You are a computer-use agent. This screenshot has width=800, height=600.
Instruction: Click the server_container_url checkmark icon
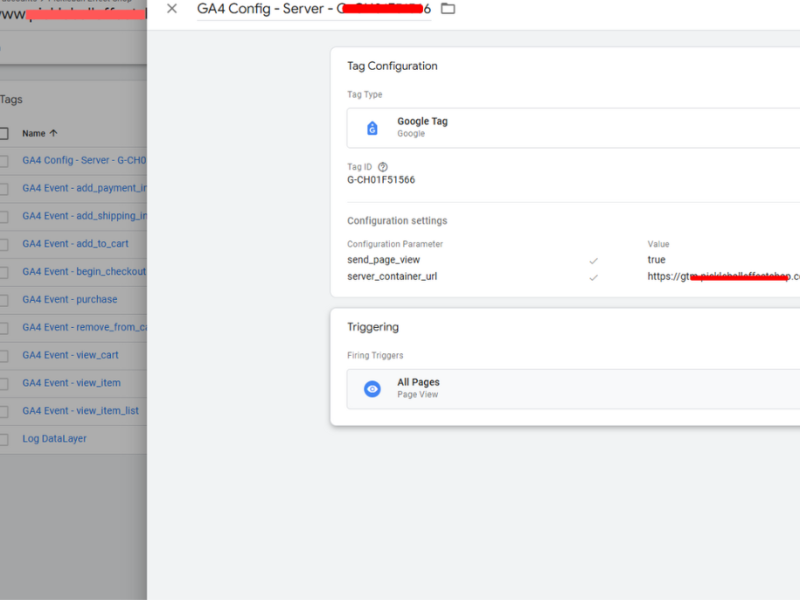[x=593, y=278]
